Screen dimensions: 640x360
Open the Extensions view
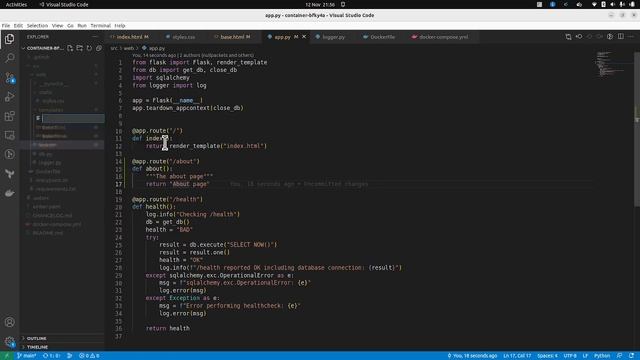tap(10, 116)
